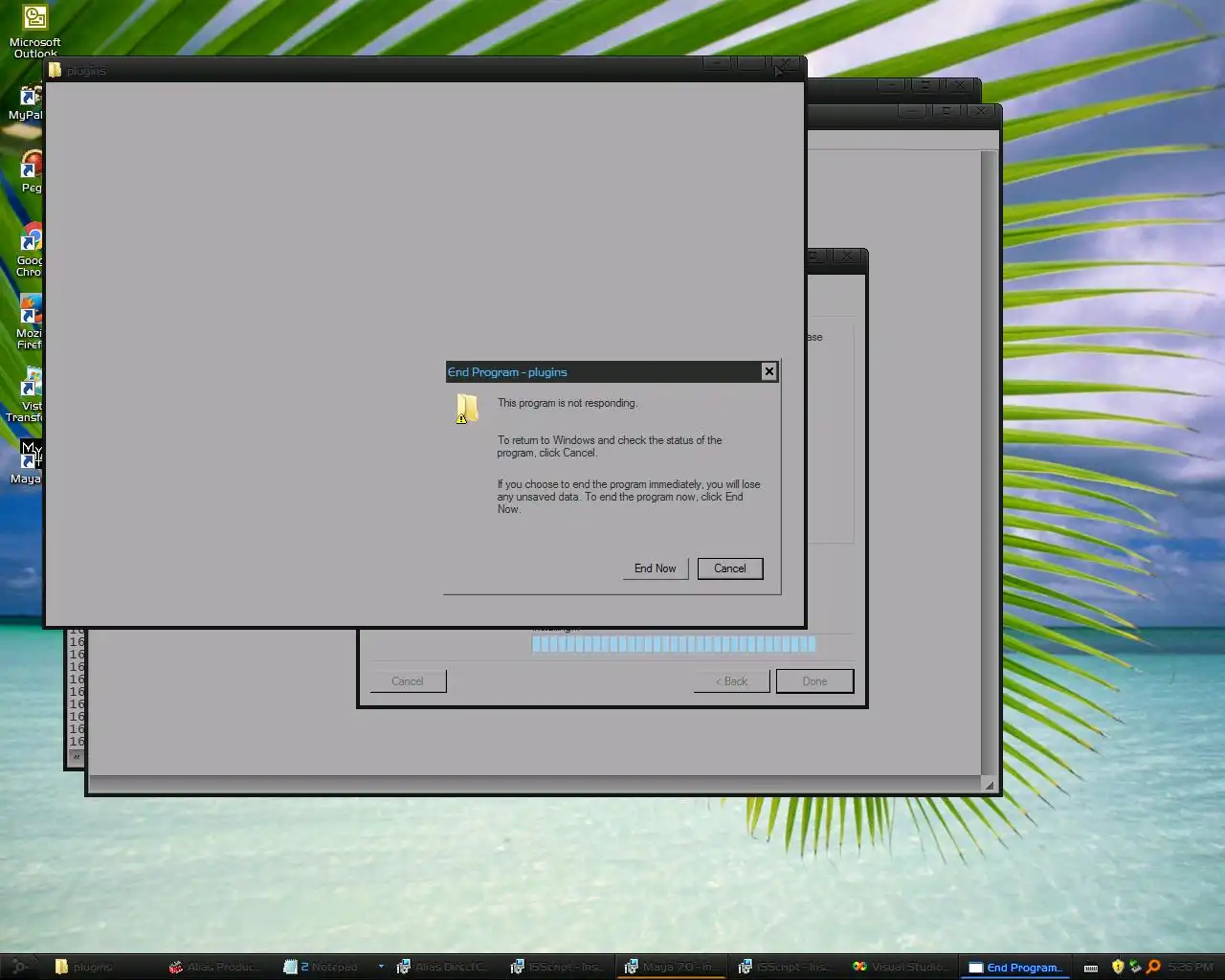Select the Peg desktop shortcut icon
This screenshot has height=980, width=1225.
(x=31, y=172)
